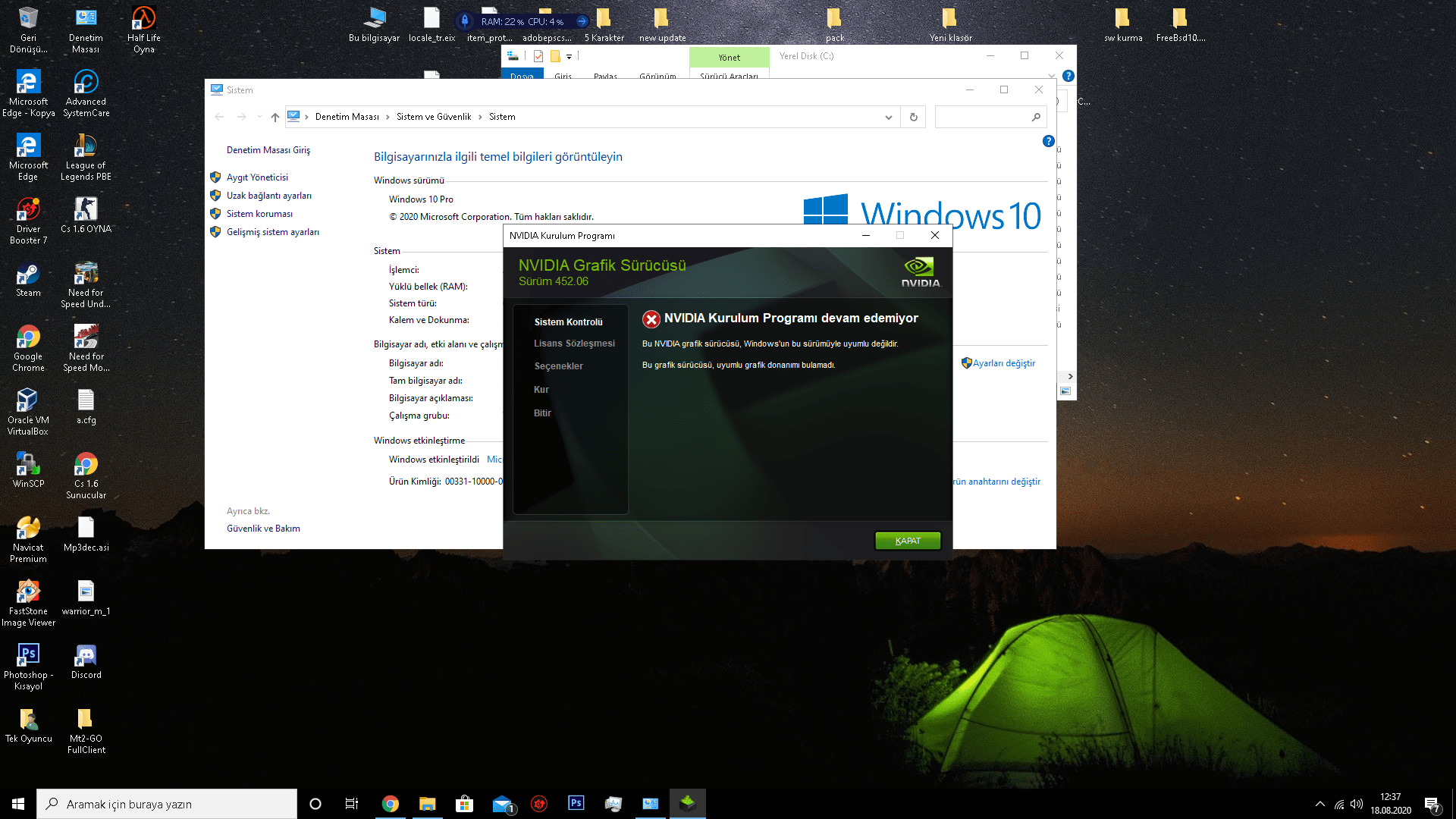Expand the Quick Access Toolbar dropdown in Explorer

pyautogui.click(x=569, y=56)
